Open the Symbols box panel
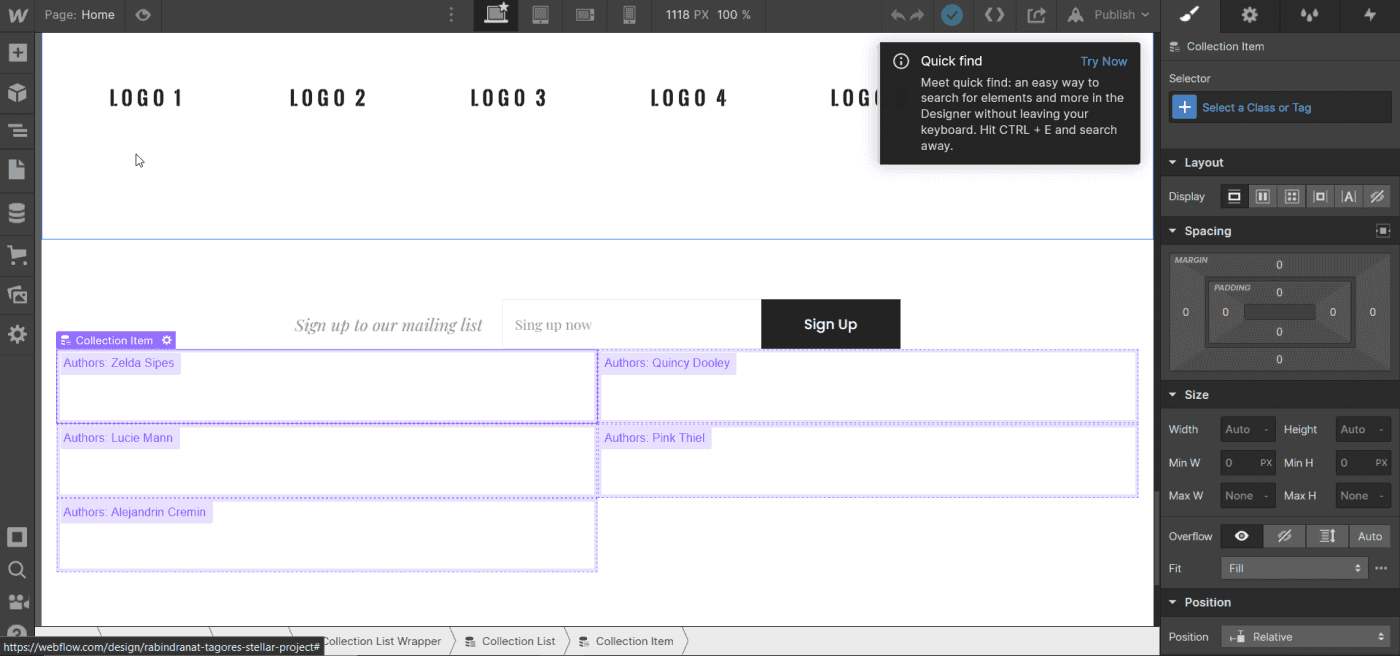This screenshot has height=656, width=1400. [17, 93]
